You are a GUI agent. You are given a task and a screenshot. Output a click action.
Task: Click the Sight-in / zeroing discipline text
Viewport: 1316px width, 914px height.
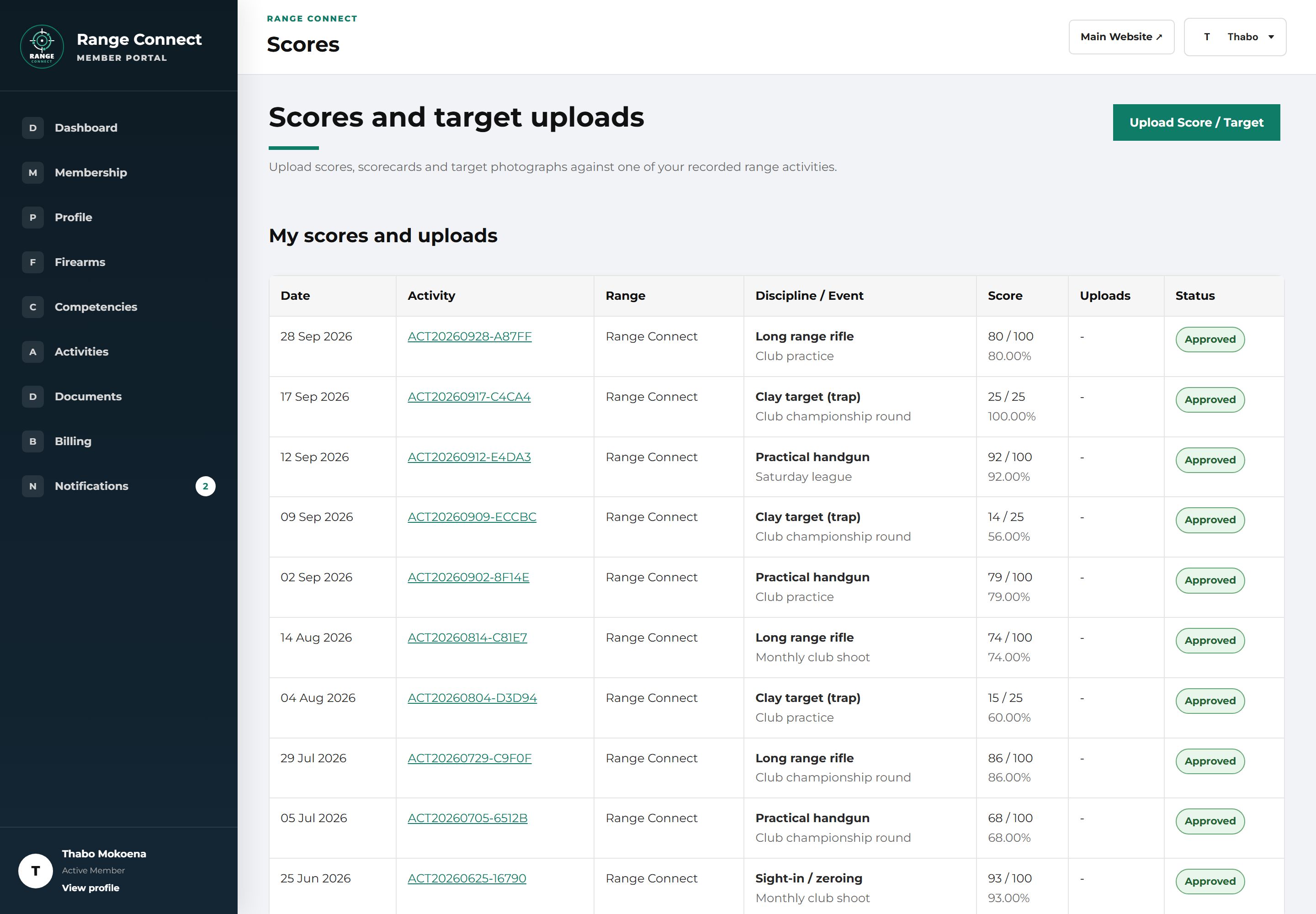(x=809, y=878)
